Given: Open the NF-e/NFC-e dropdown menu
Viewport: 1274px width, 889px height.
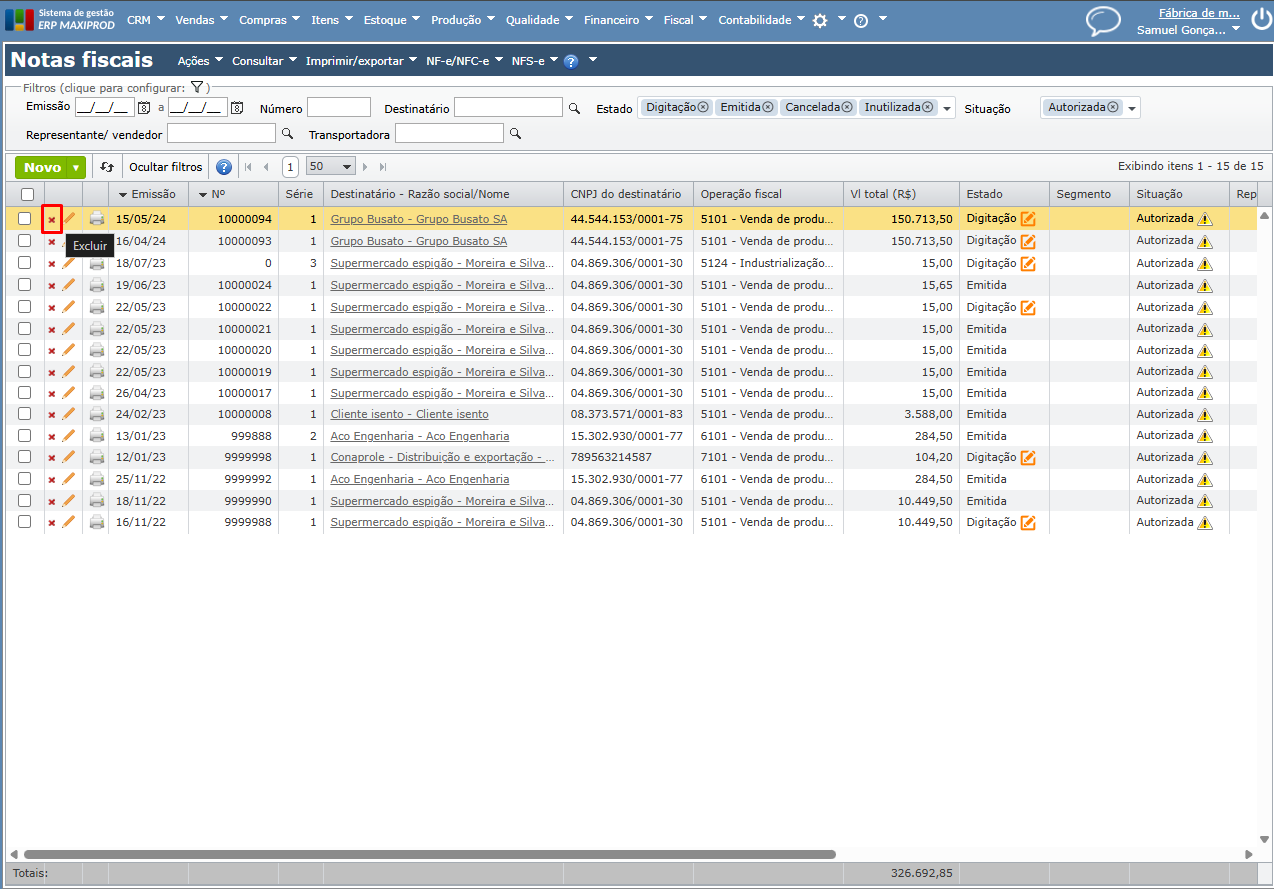Looking at the screenshot, I should 465,61.
